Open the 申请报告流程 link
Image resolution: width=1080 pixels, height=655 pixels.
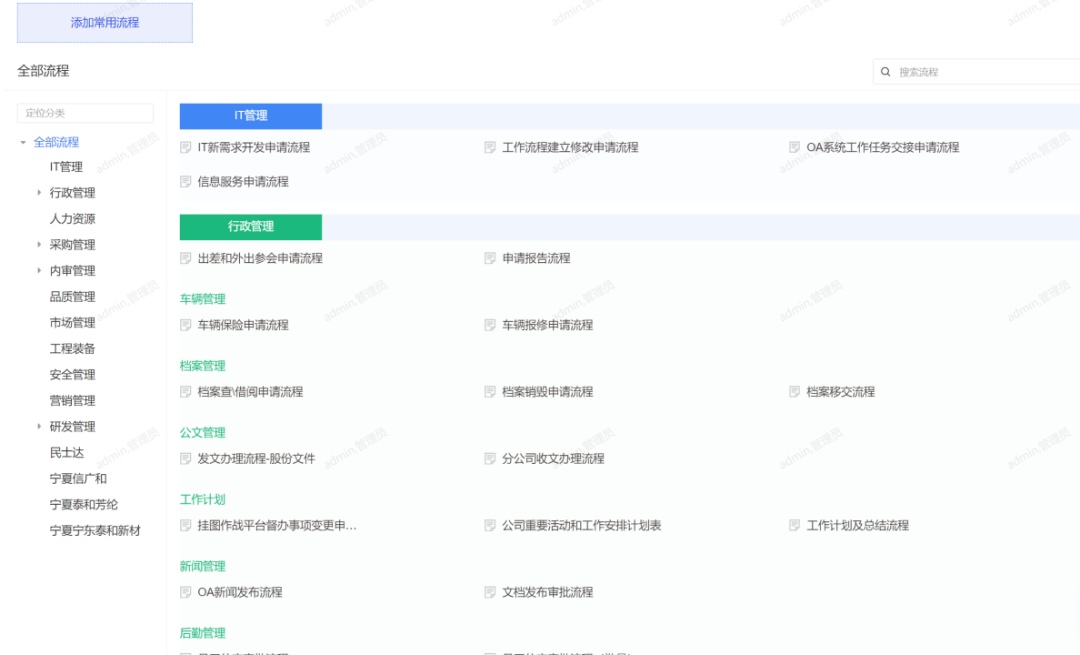536,258
